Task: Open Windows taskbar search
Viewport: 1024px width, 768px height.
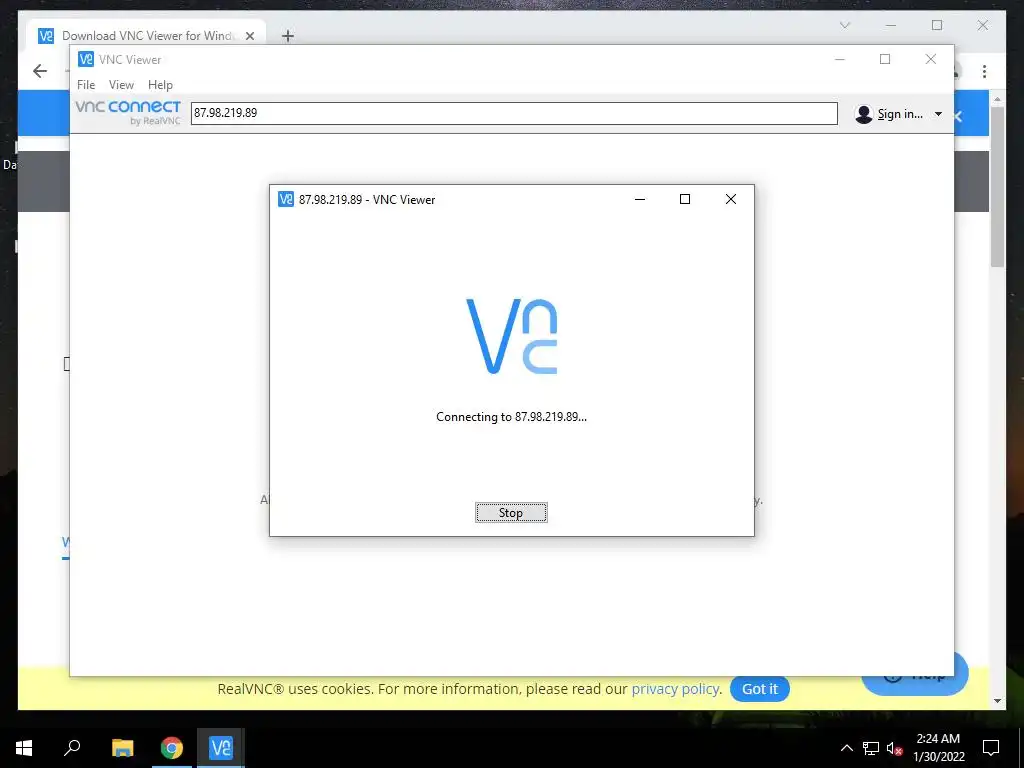Action: (x=72, y=748)
